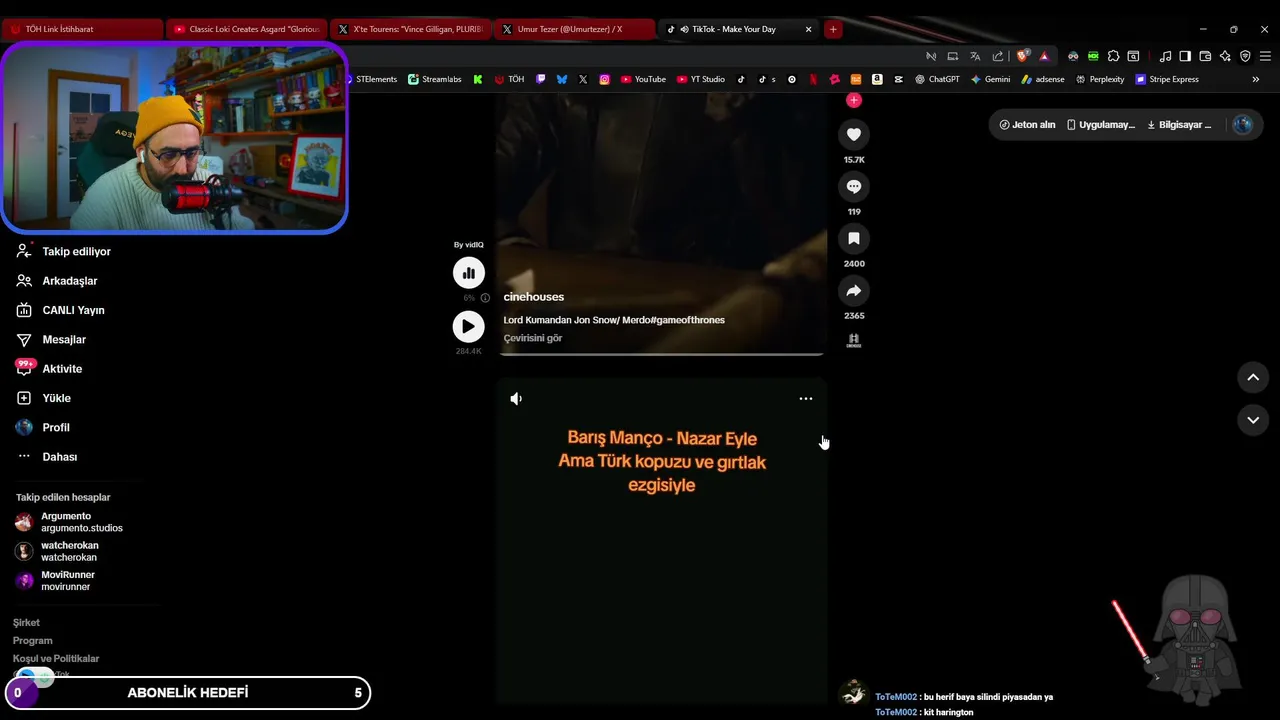Like the cinehouses video with heart icon

click(x=854, y=135)
